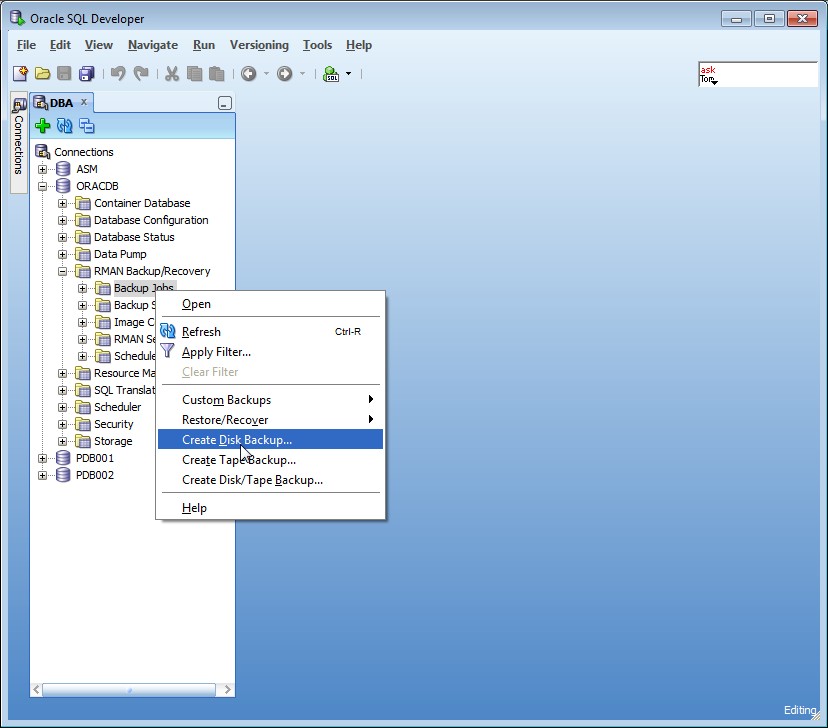Choose Create Disk Backup... from the context menu
Viewport: 828px width, 728px height.
[x=270, y=439]
